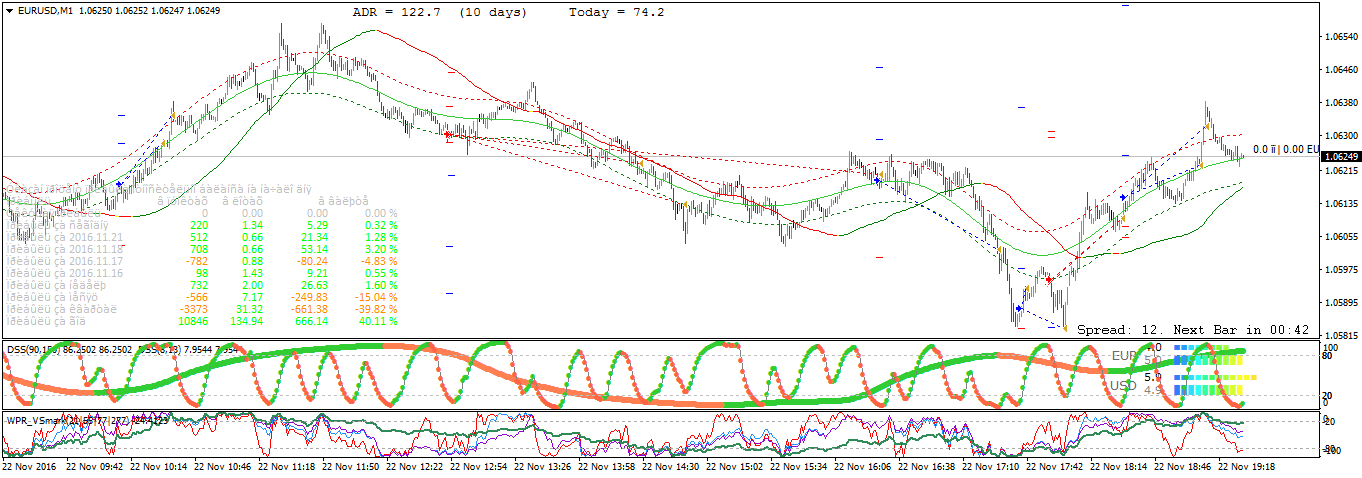This screenshot has width=1362, height=478.
Task: Click the 22 Nov 19:18 time axis label
Action: coord(1247,466)
